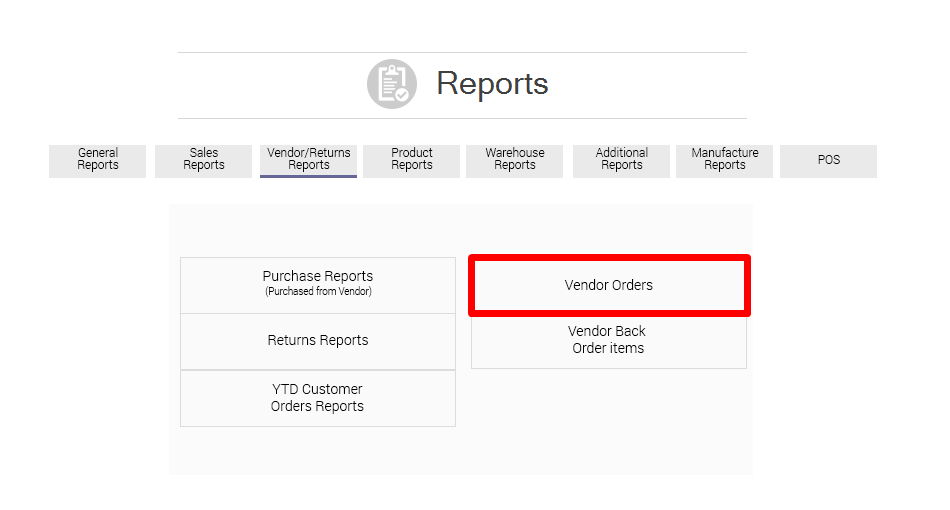Open YTD Customer Orders Reports
Screen dimensions: 950x510
[x=318, y=398]
